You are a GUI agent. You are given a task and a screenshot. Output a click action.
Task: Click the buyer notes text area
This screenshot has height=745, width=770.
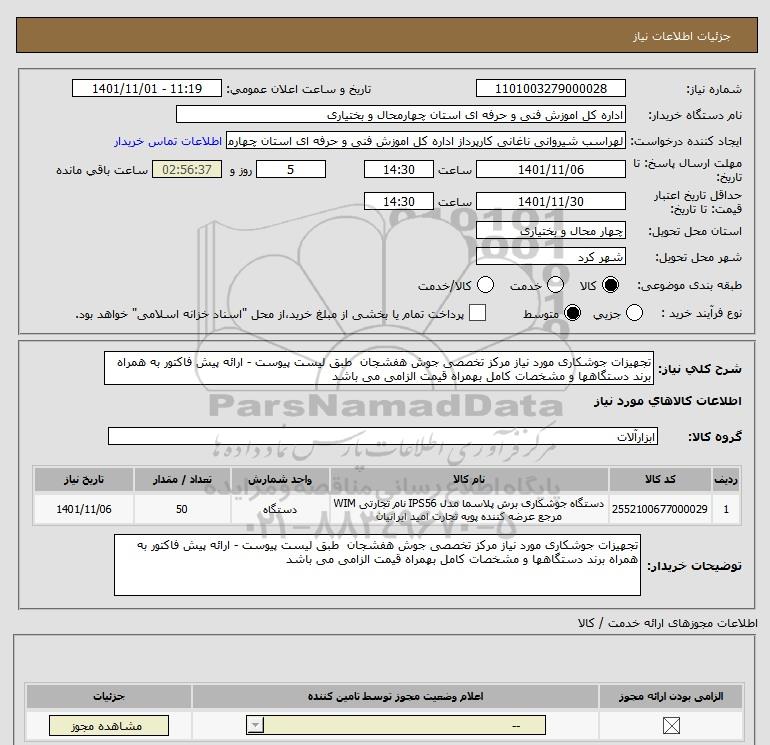pyautogui.click(x=377, y=565)
